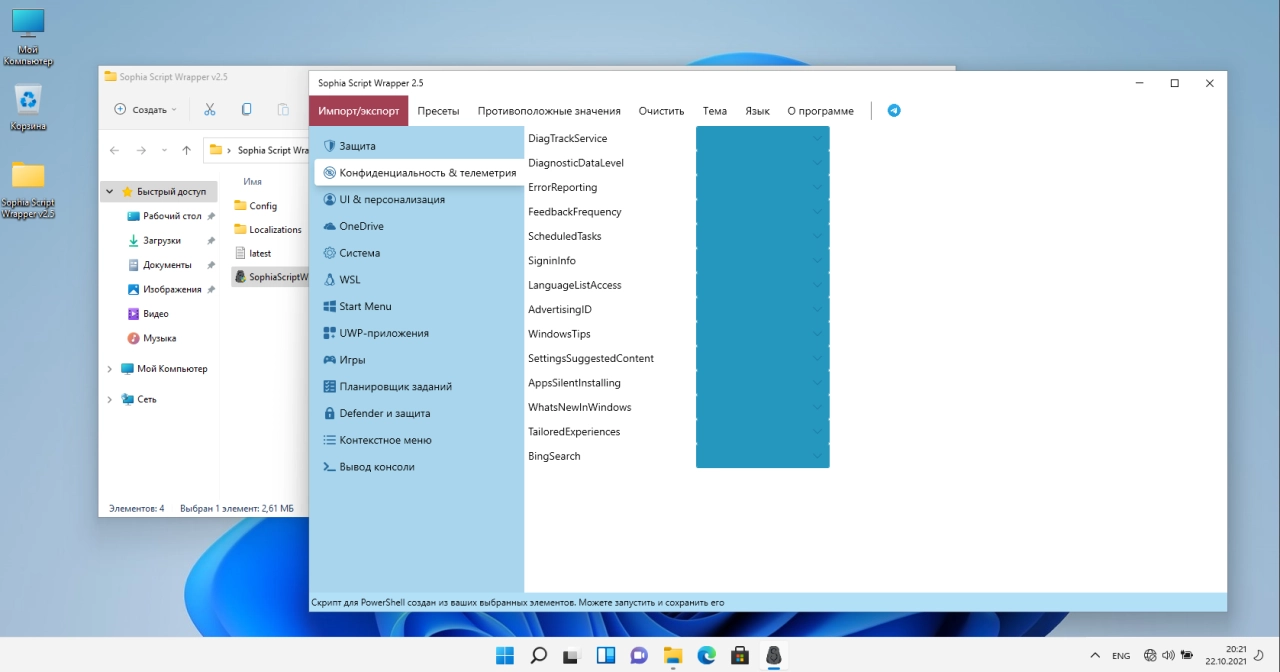The image size is (1280, 672).
Task: Open the Язык menu
Action: tap(757, 111)
